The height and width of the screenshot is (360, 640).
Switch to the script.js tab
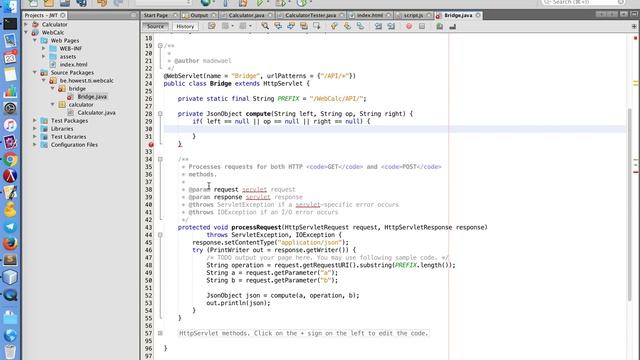tap(413, 15)
